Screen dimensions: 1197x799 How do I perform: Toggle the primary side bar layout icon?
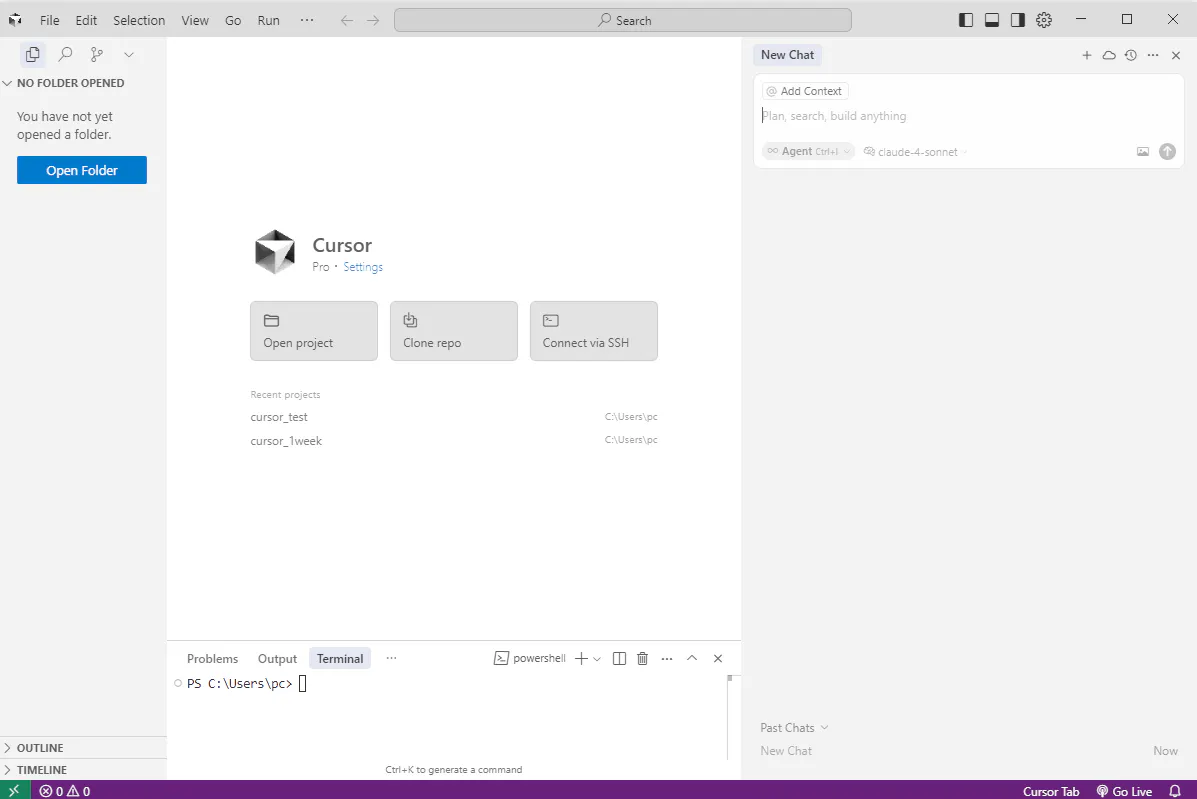[x=966, y=21]
